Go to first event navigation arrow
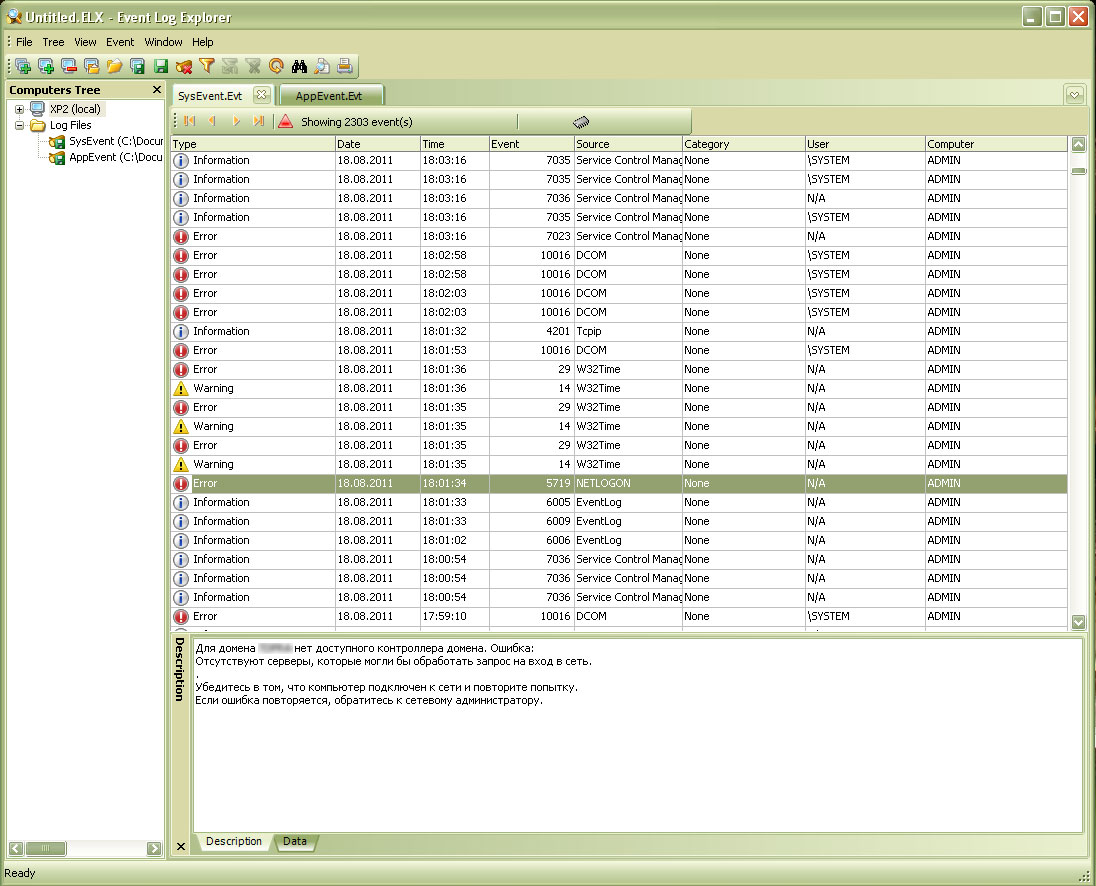1096x886 pixels. [189, 121]
